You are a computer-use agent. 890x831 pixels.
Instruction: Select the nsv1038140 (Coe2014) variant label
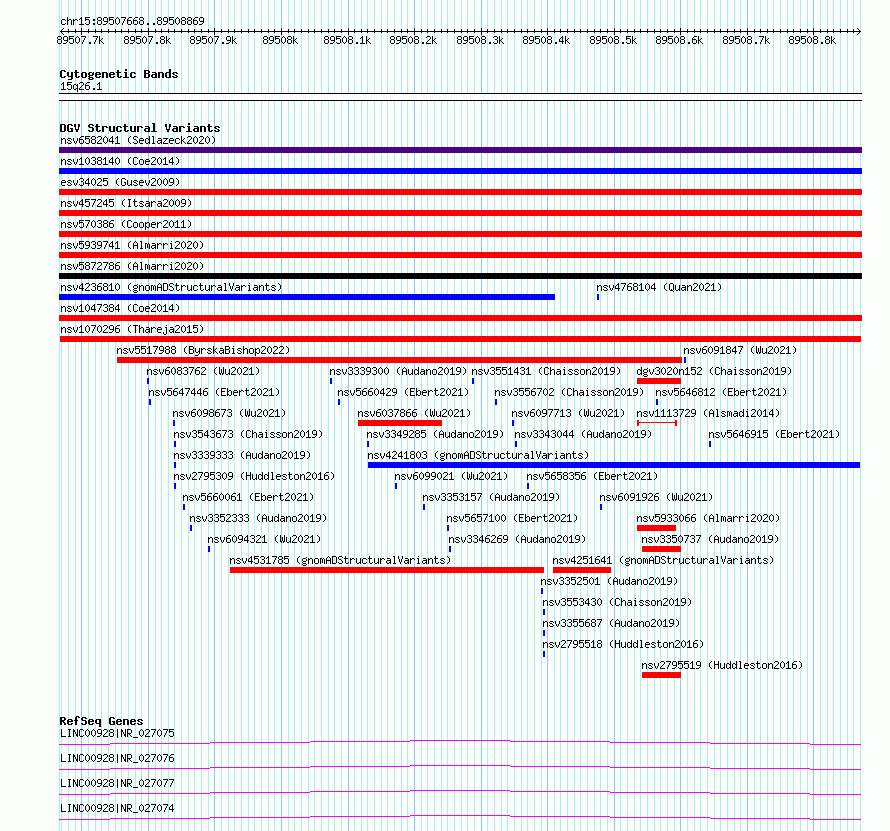click(120, 161)
